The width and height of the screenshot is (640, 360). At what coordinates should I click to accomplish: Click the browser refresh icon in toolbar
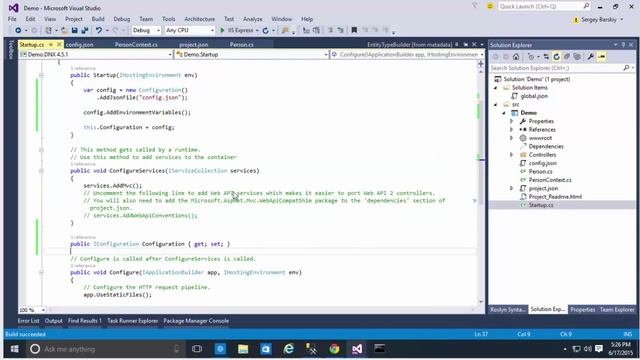coord(266,30)
